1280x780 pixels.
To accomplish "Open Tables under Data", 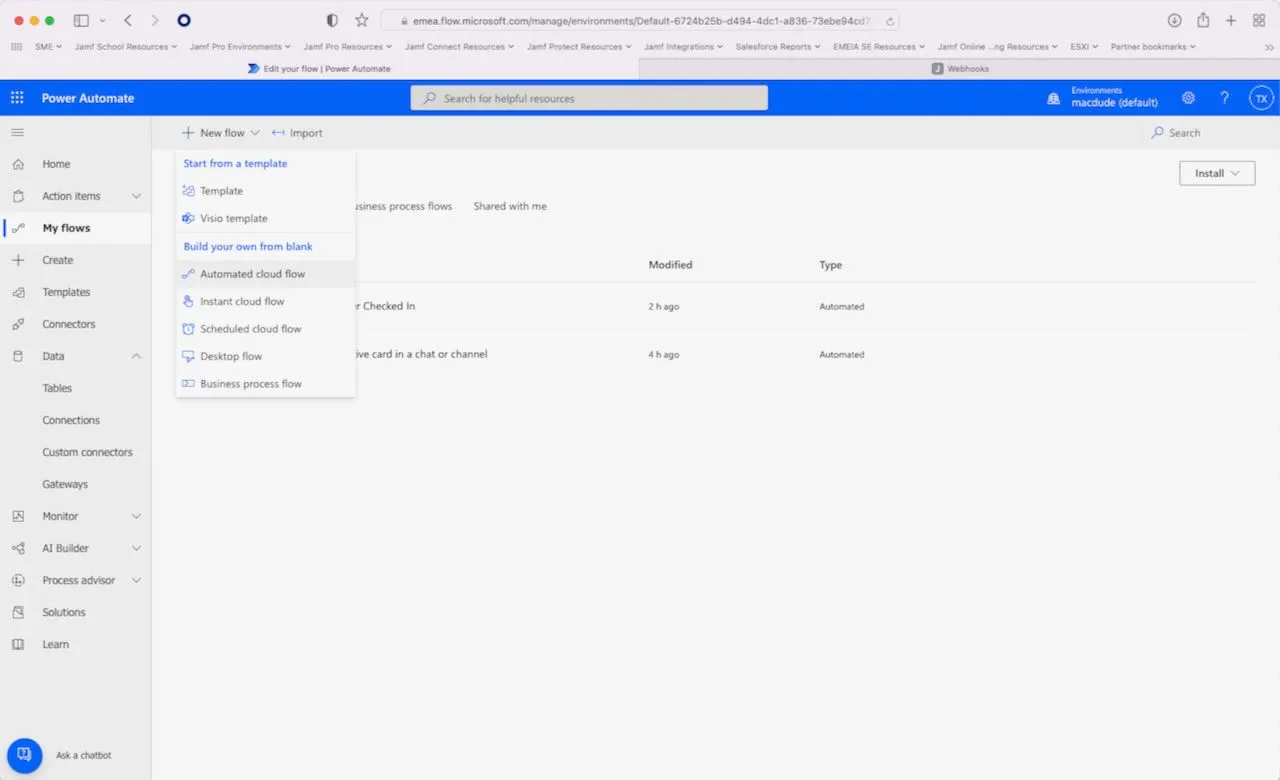I will point(55,388).
